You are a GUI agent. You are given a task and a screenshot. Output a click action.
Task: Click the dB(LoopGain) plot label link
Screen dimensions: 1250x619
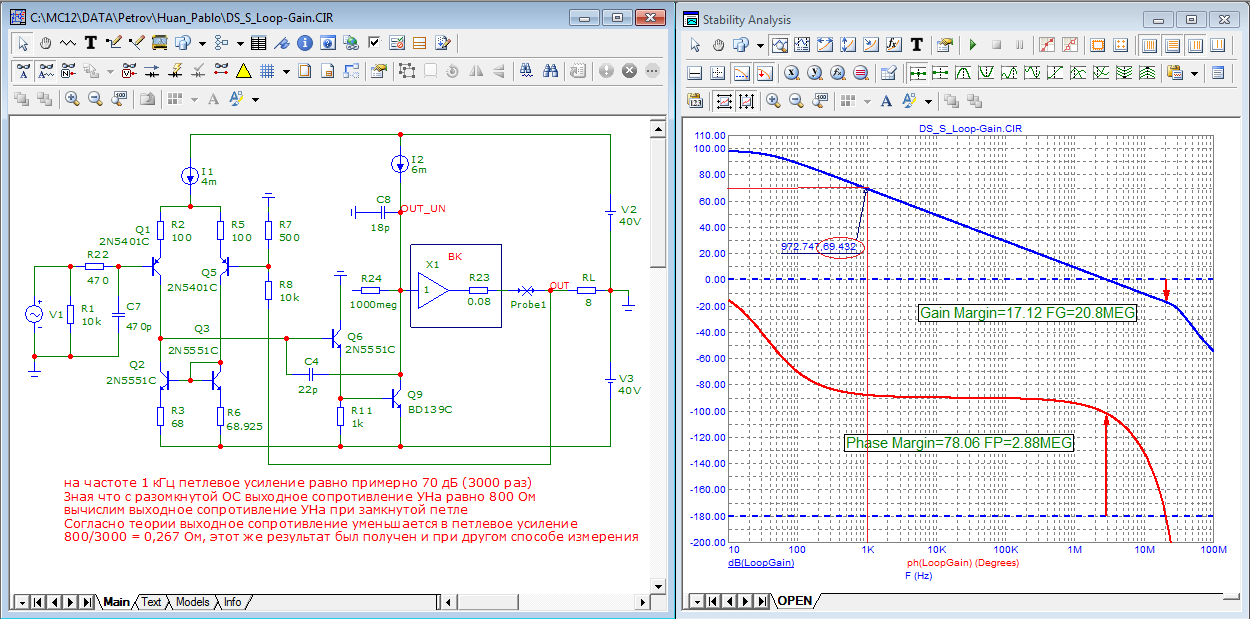761,563
